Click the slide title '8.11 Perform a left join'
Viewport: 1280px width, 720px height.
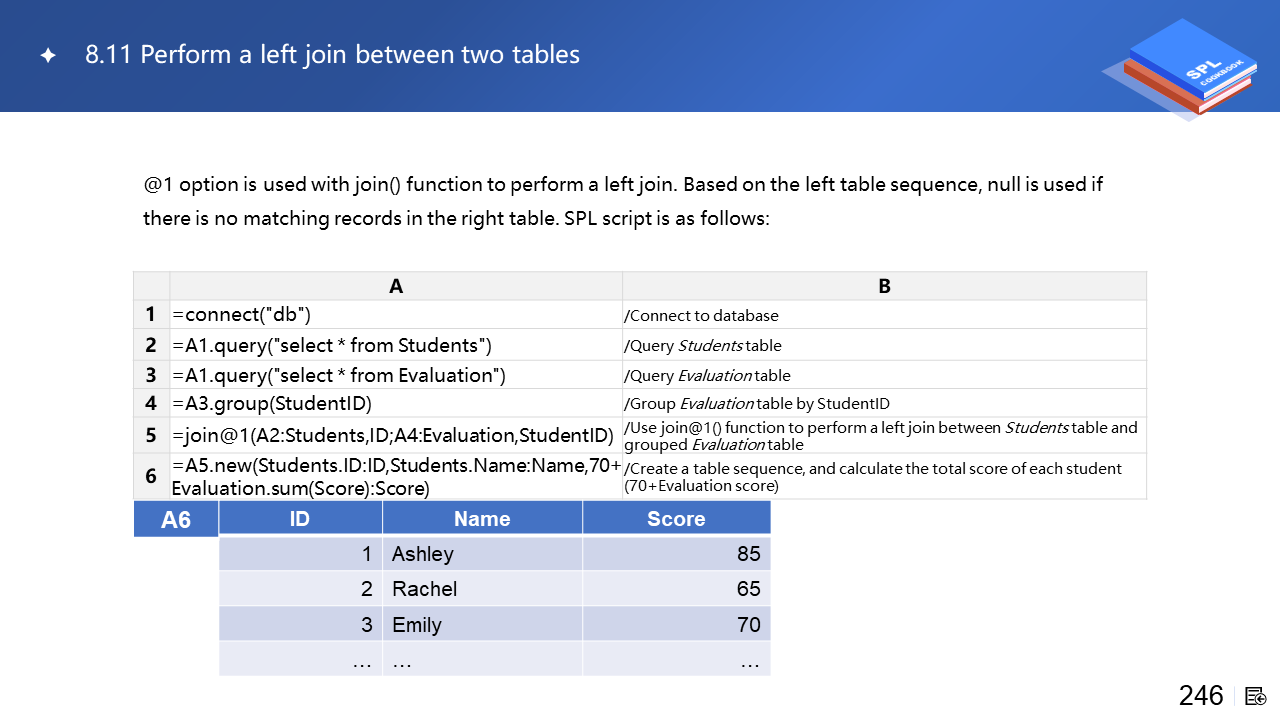click(x=332, y=55)
